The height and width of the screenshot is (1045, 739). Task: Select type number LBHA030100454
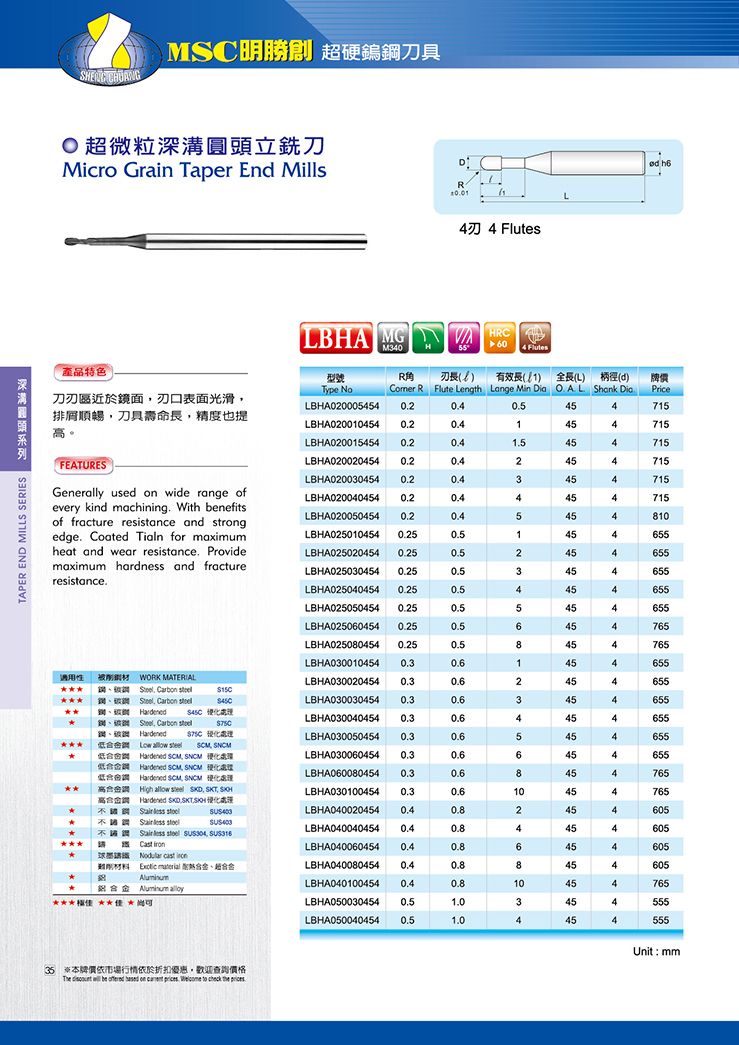pyautogui.click(x=342, y=792)
